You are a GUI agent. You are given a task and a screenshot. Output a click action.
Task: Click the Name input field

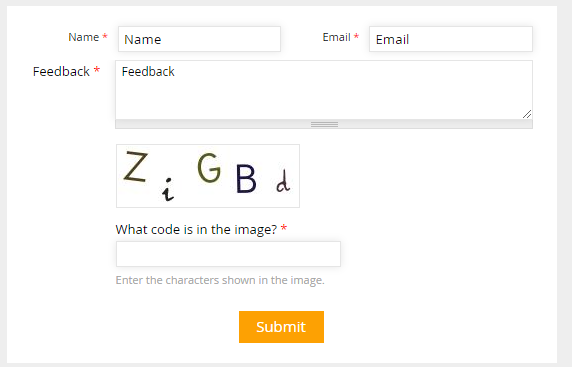click(x=199, y=39)
